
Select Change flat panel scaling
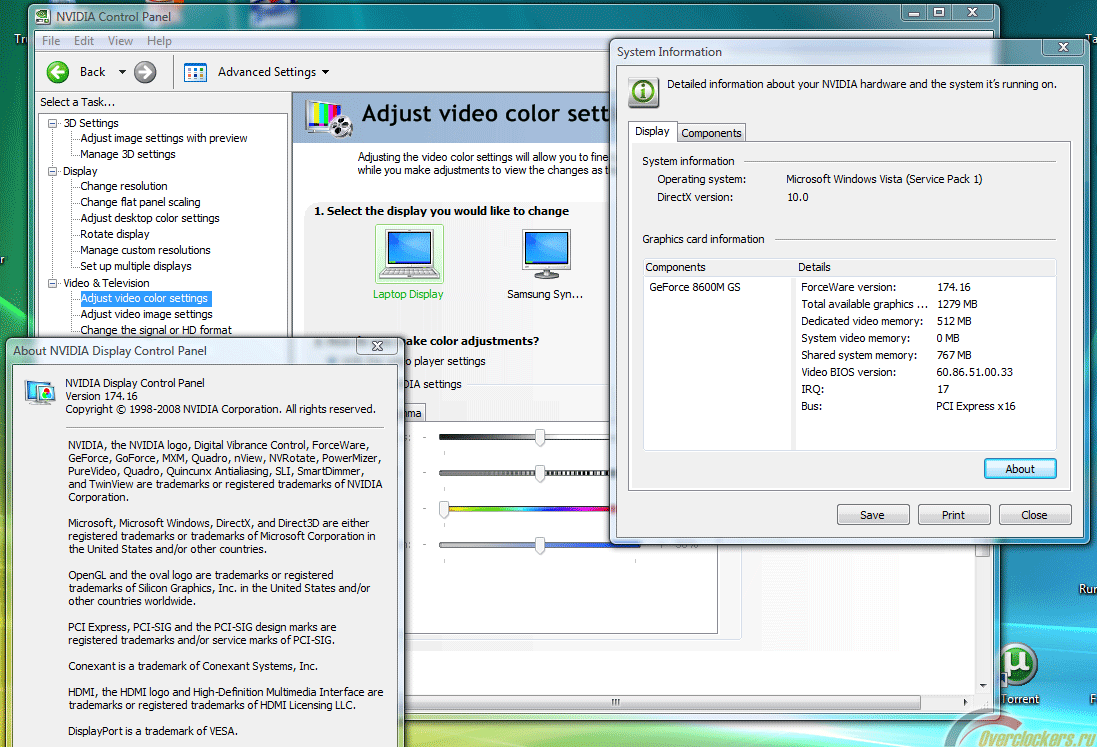coord(140,202)
